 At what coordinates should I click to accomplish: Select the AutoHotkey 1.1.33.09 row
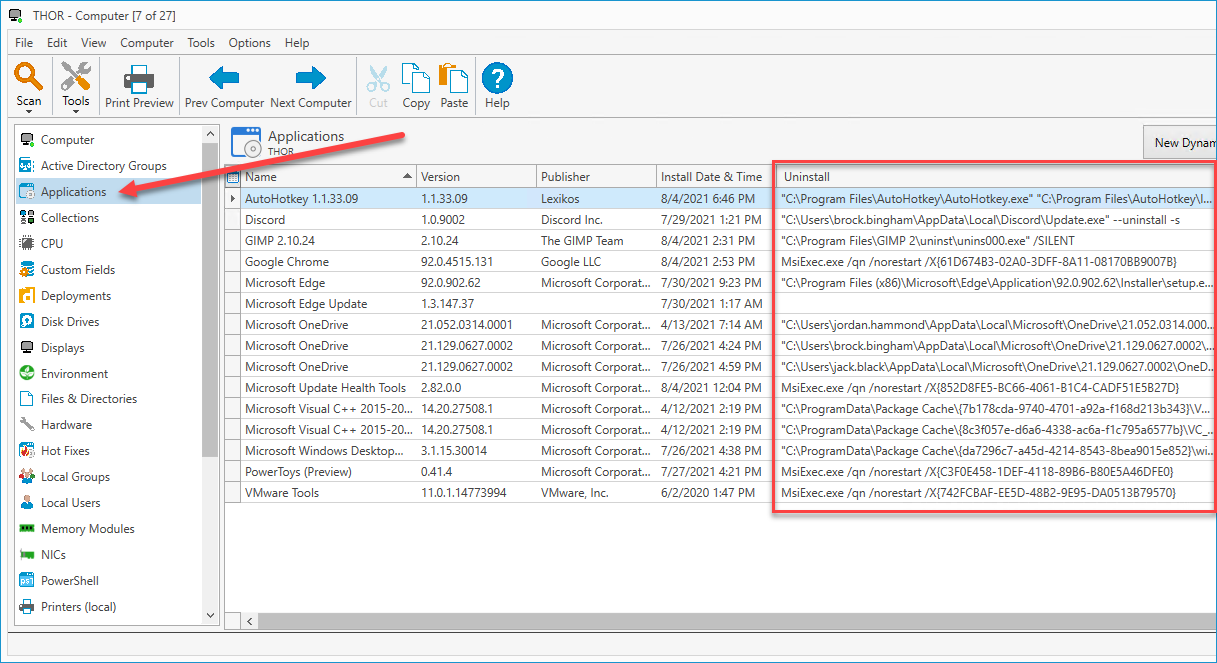pos(721,199)
